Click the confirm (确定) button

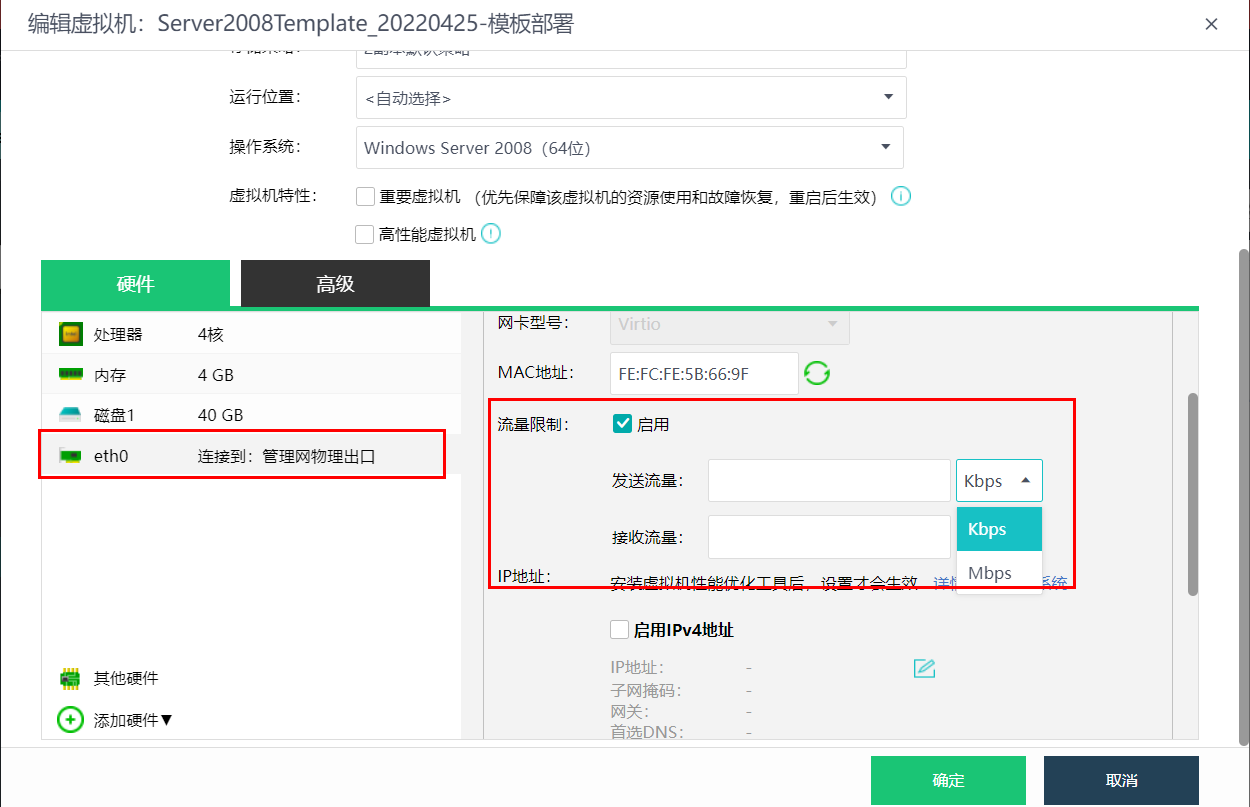pos(947,780)
